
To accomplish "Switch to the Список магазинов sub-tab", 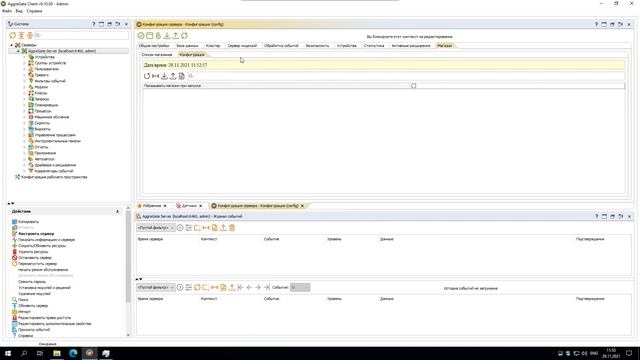I will pyautogui.click(x=157, y=55).
